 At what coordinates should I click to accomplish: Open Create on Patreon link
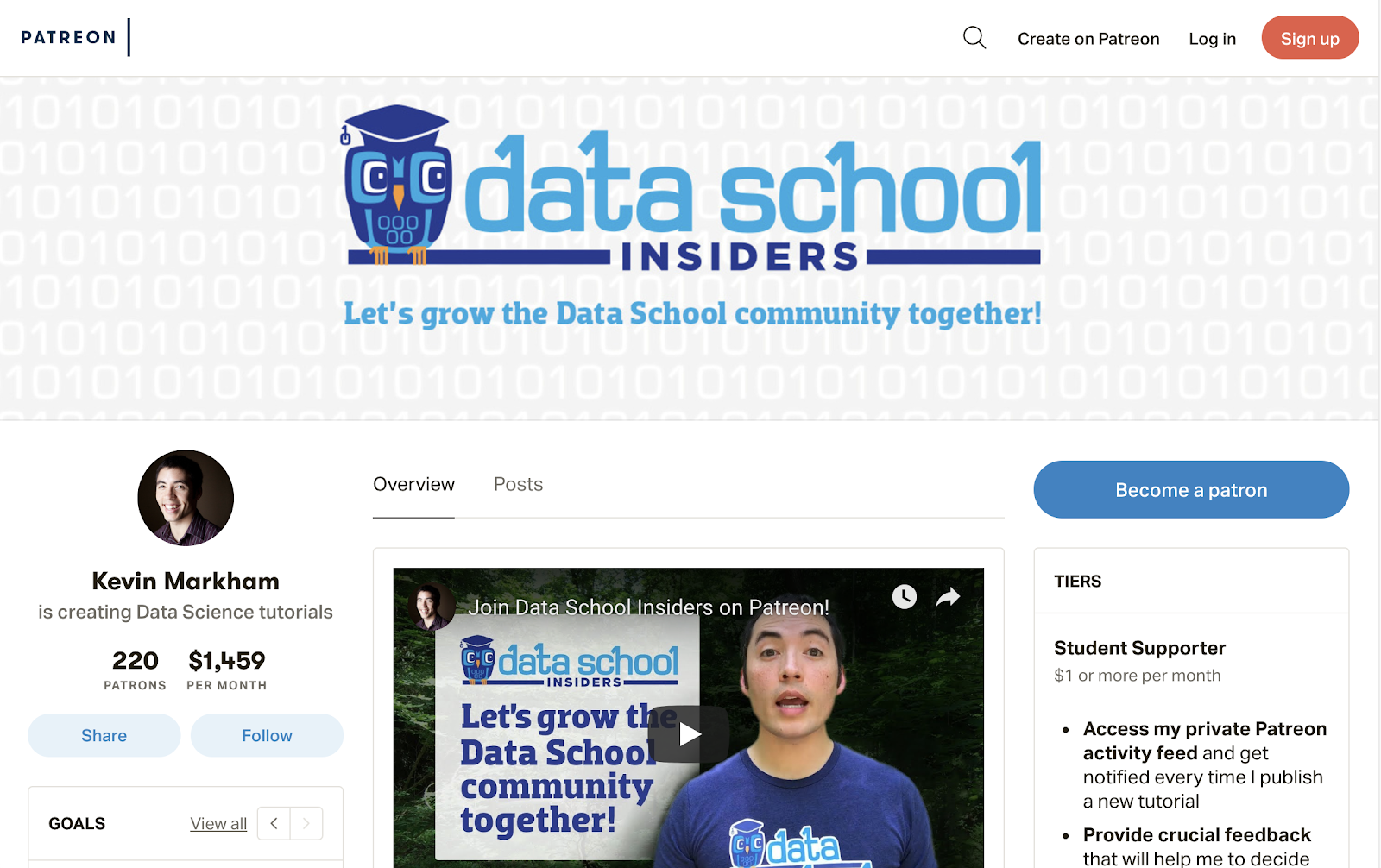1088,39
